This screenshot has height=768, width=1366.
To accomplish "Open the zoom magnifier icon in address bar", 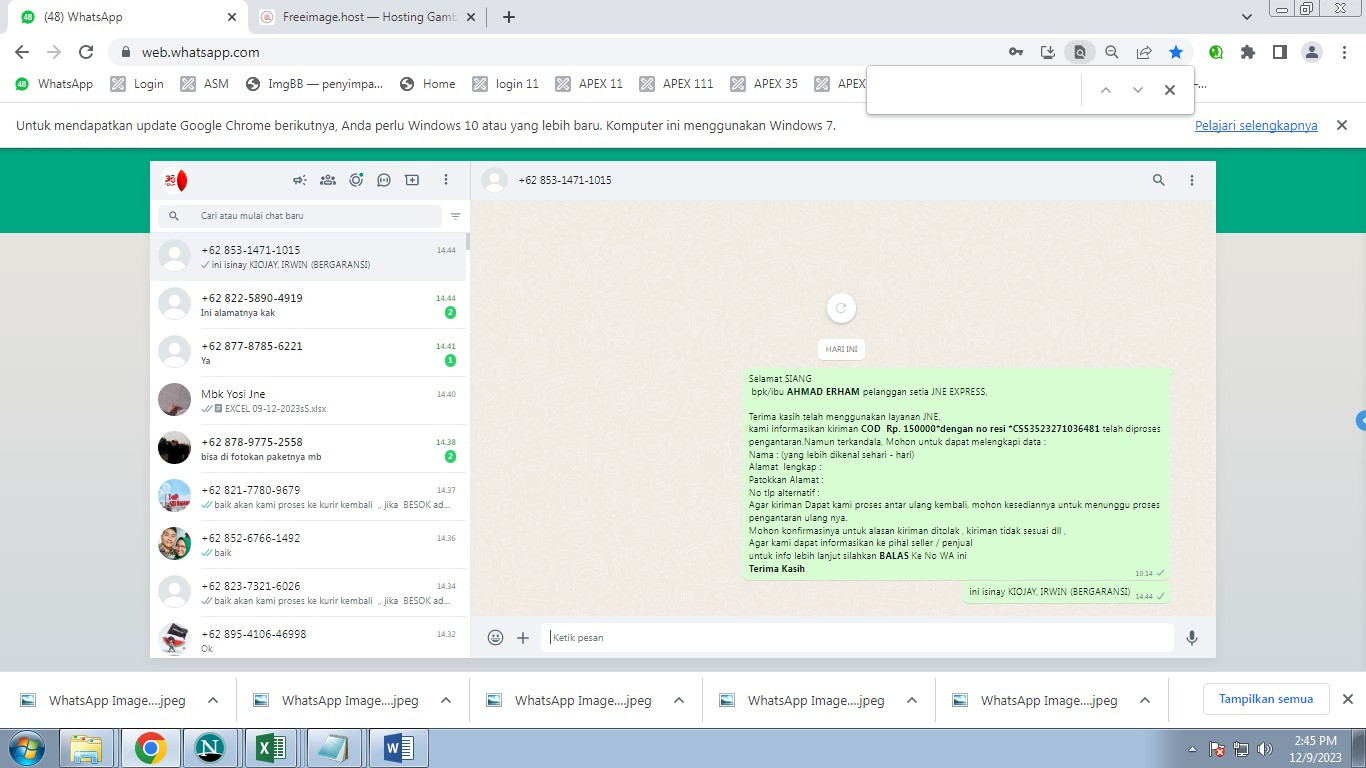I will click(1112, 52).
